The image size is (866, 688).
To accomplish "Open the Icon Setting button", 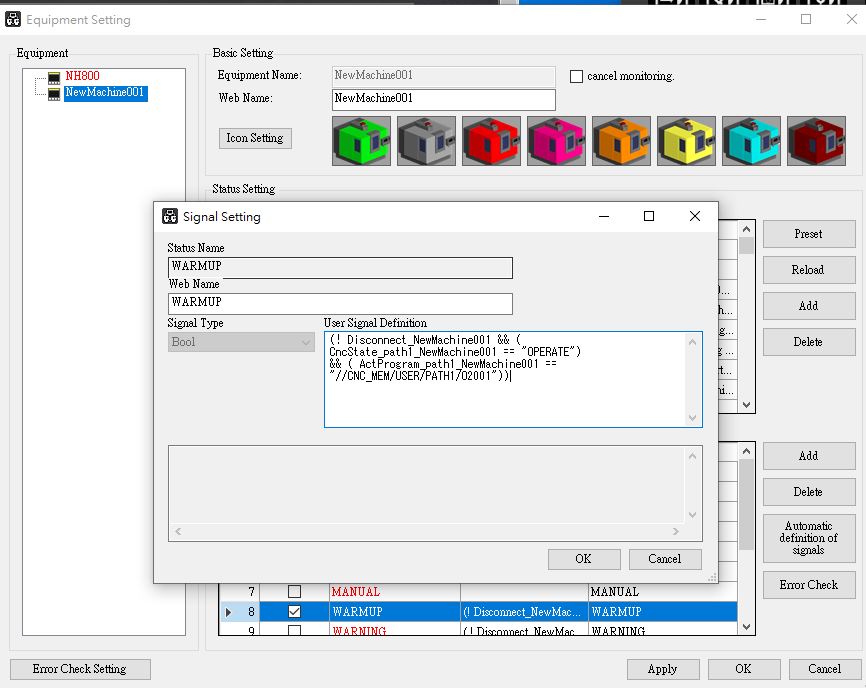I will pyautogui.click(x=255, y=138).
